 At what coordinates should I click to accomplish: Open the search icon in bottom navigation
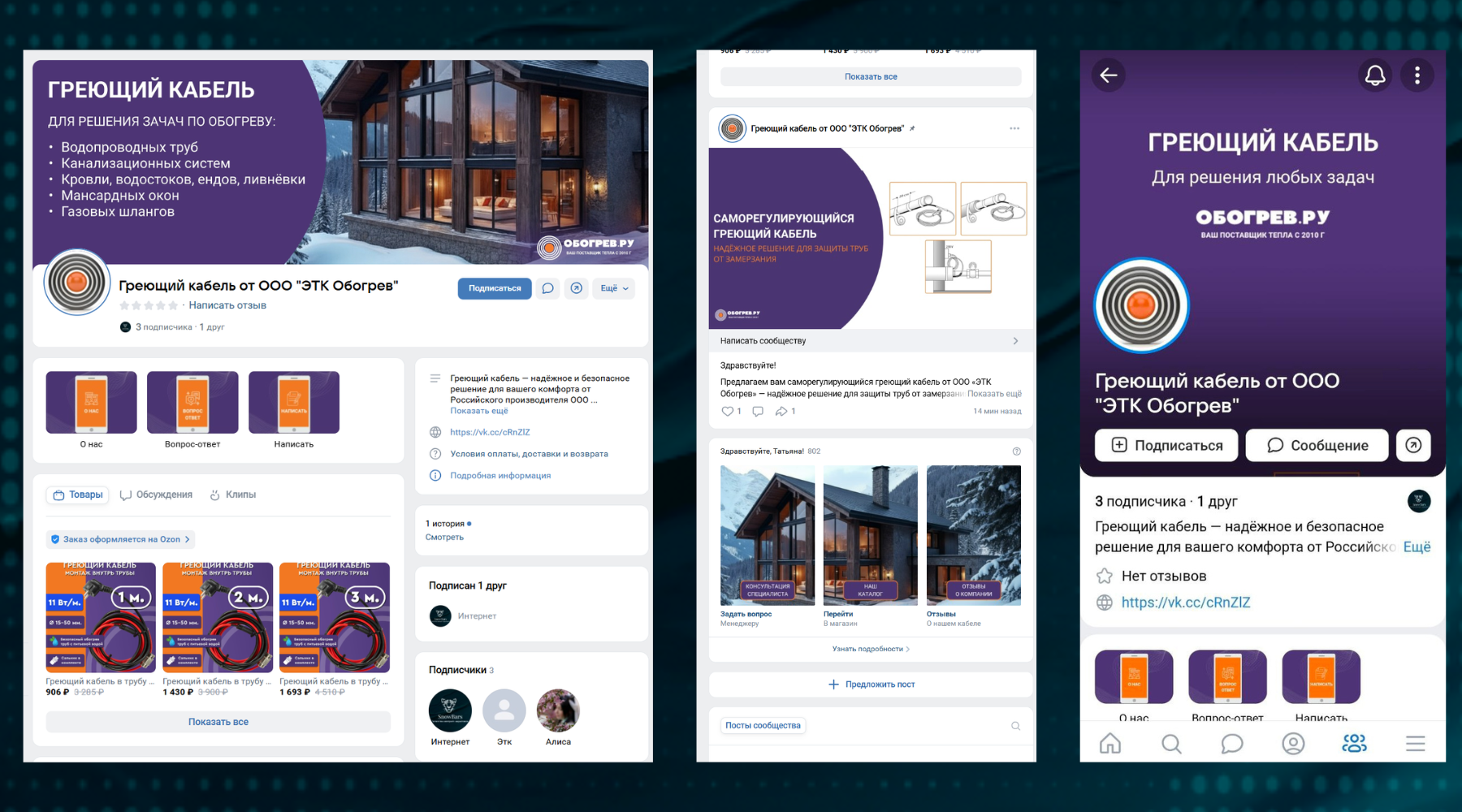pyautogui.click(x=1171, y=743)
